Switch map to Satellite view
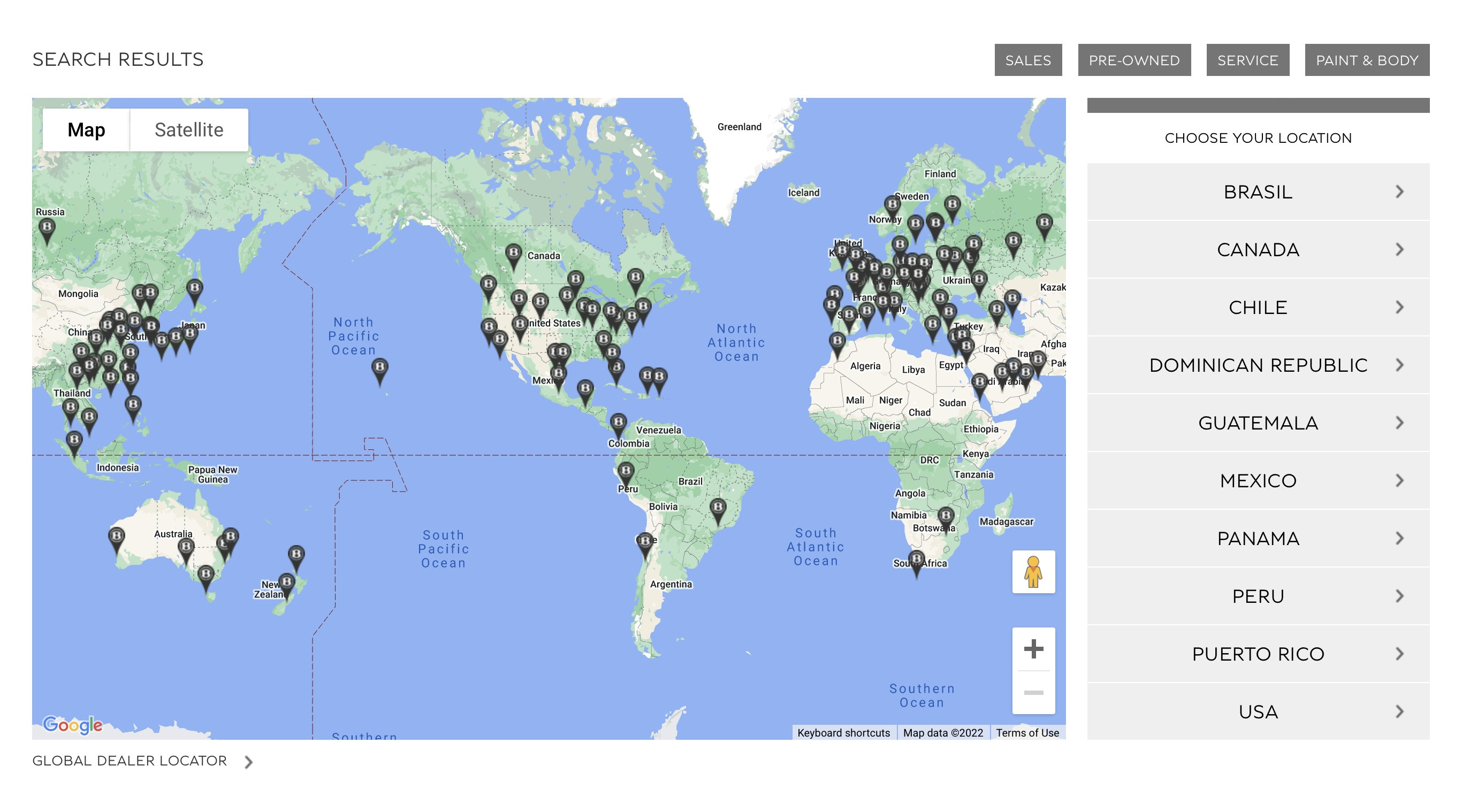 (189, 130)
